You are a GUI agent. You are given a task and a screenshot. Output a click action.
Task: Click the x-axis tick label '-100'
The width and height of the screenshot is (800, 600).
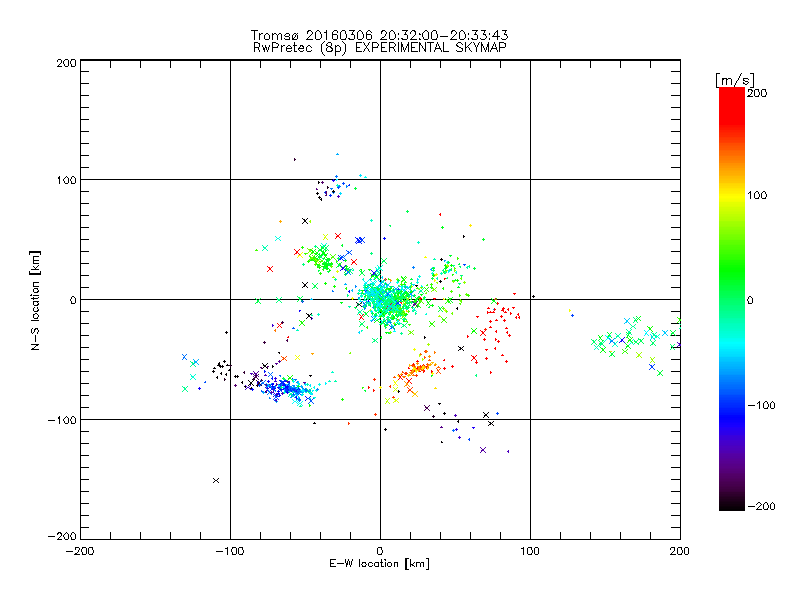point(230,552)
